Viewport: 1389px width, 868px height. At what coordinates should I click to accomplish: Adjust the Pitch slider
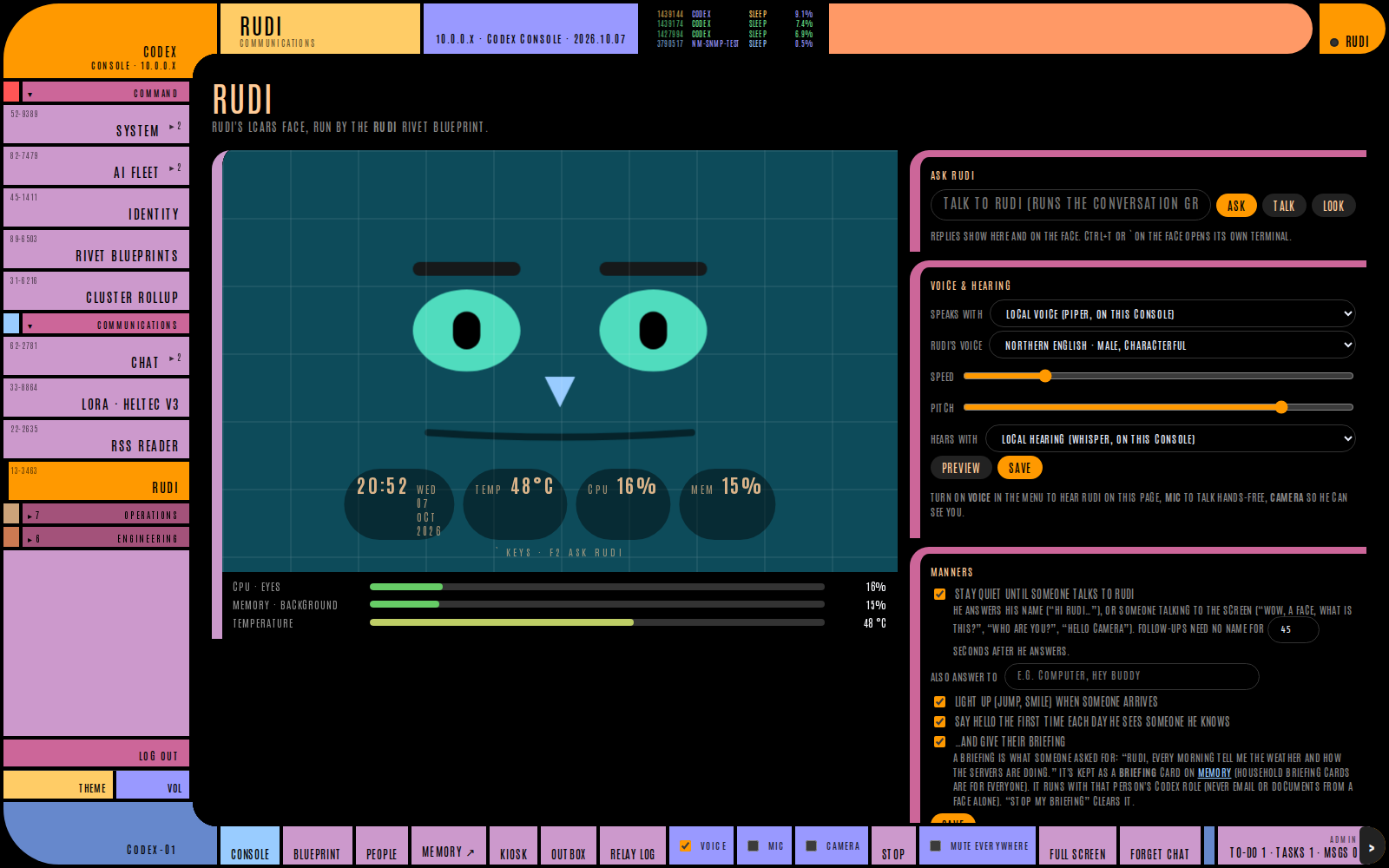click(1158, 407)
